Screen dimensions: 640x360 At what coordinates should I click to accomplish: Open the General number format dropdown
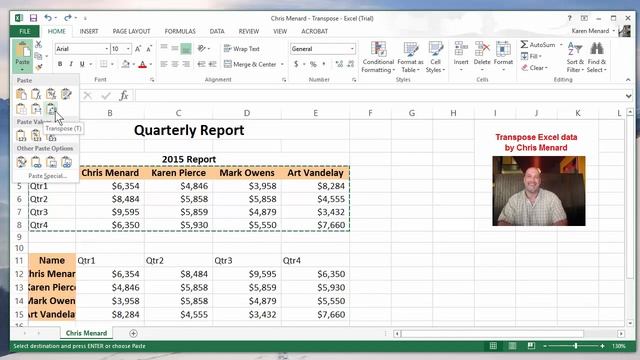[x=352, y=49]
